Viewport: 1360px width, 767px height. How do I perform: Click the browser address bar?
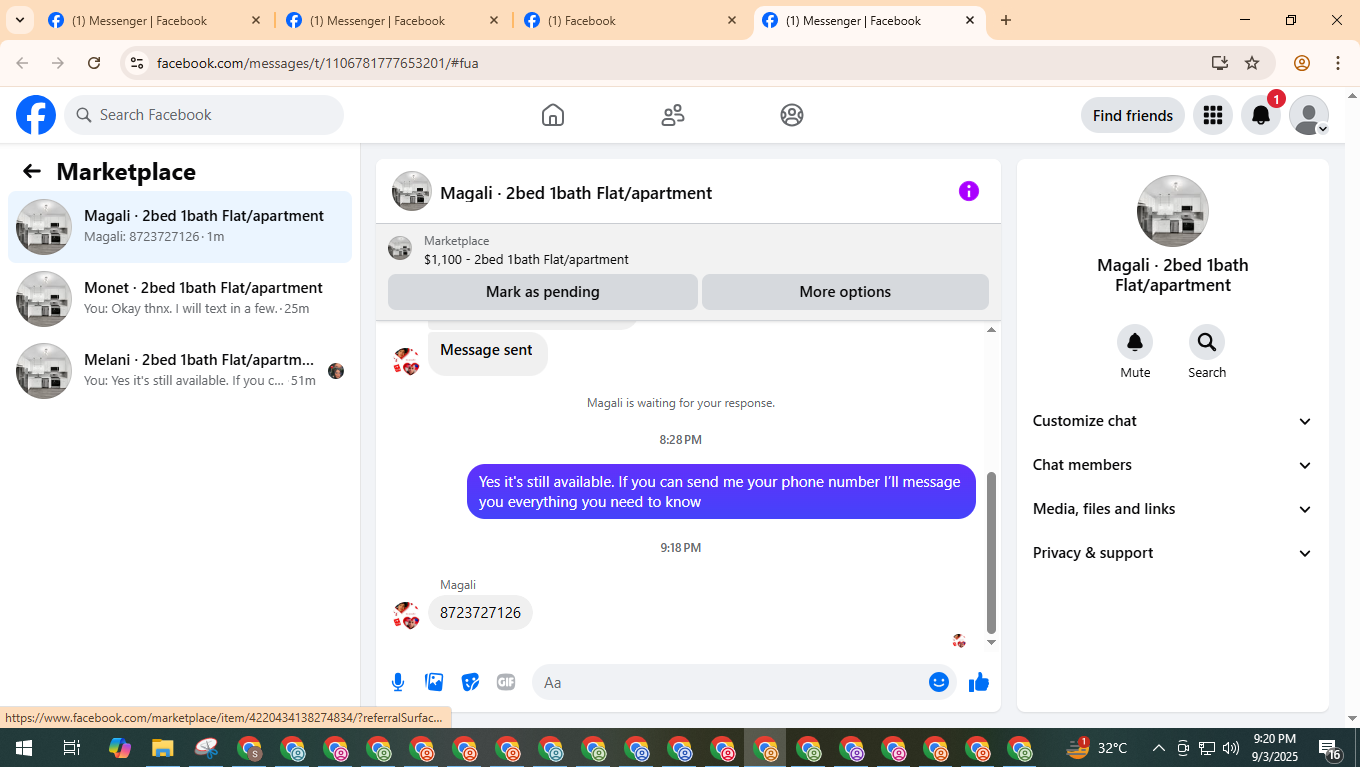point(680,63)
